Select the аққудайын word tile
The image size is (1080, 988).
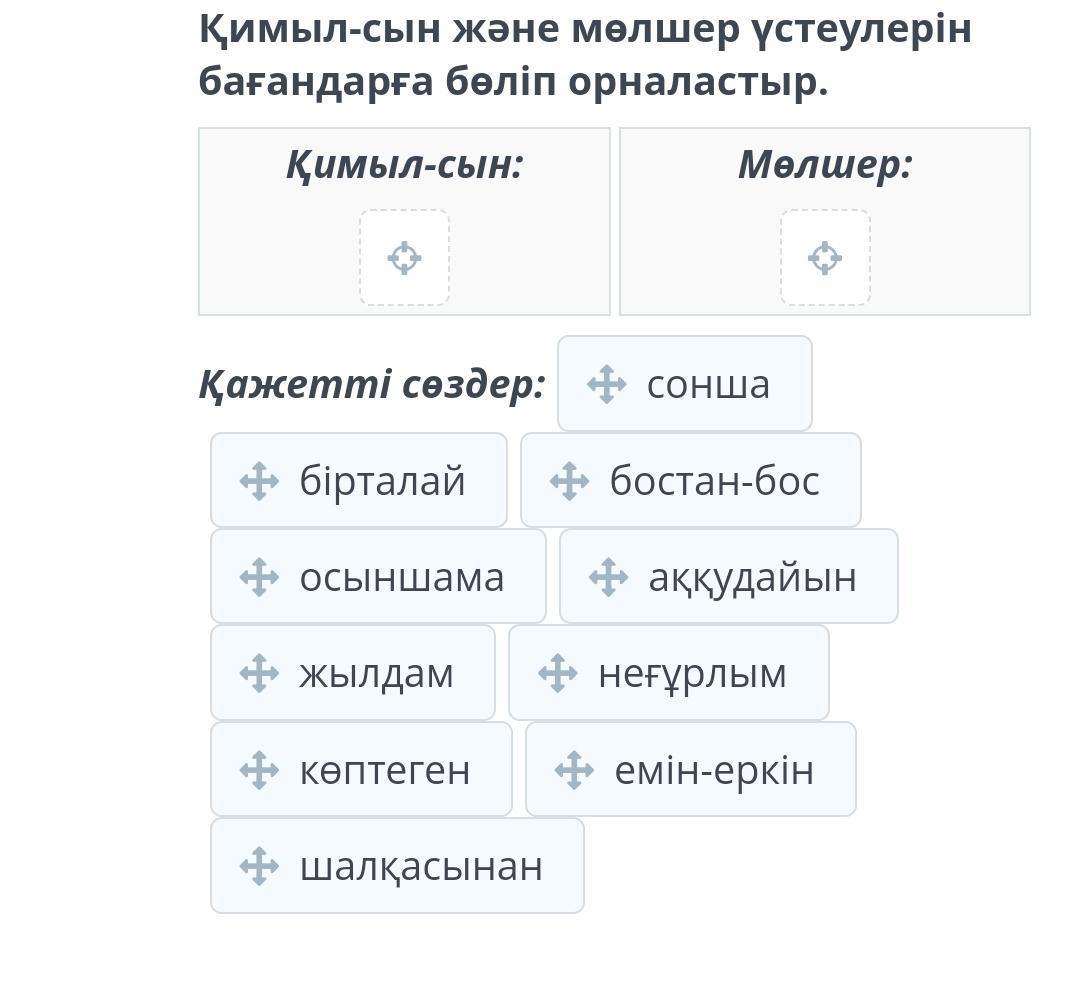pyautogui.click(x=729, y=576)
